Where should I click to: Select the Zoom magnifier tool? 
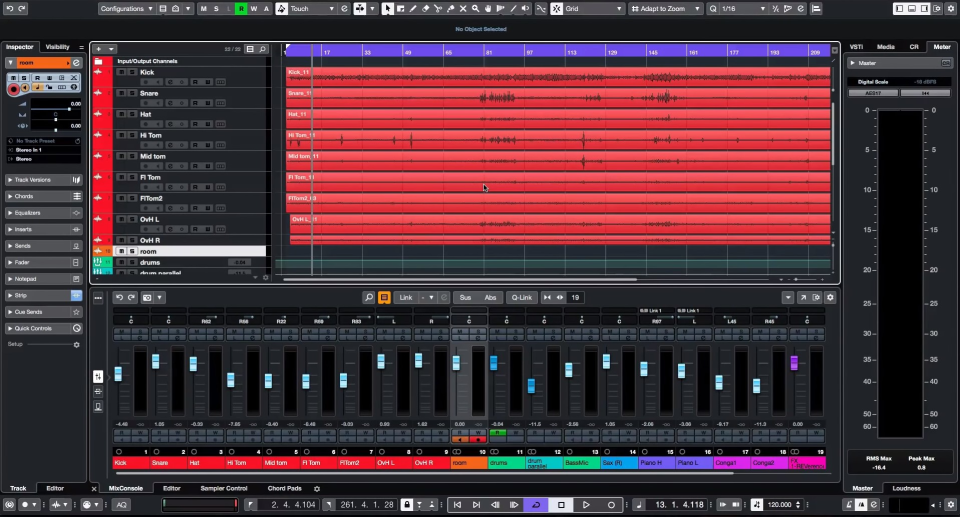click(475, 9)
